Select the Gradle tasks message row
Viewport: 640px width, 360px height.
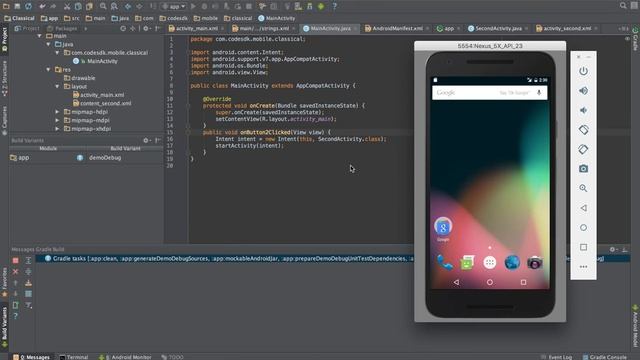[x=333, y=259]
